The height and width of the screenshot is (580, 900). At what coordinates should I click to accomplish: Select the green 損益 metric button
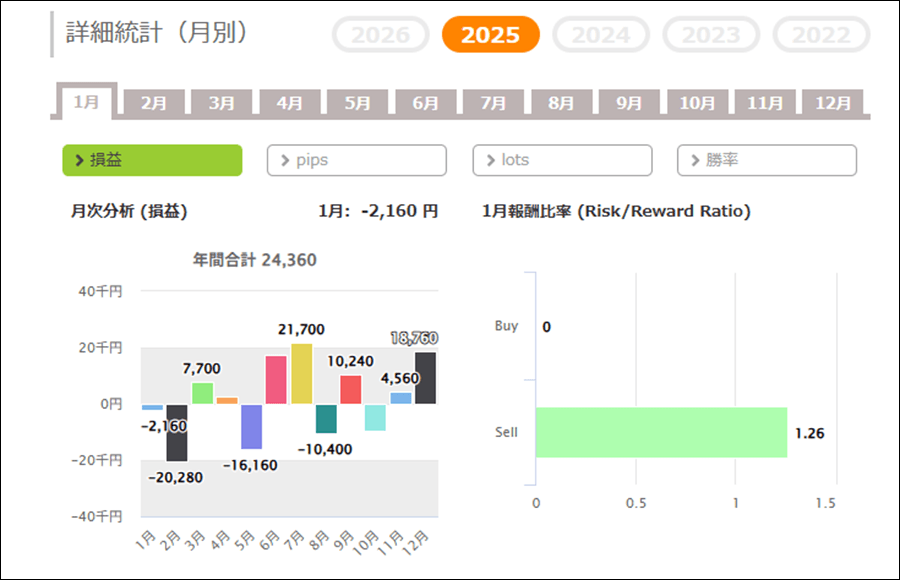point(152,160)
